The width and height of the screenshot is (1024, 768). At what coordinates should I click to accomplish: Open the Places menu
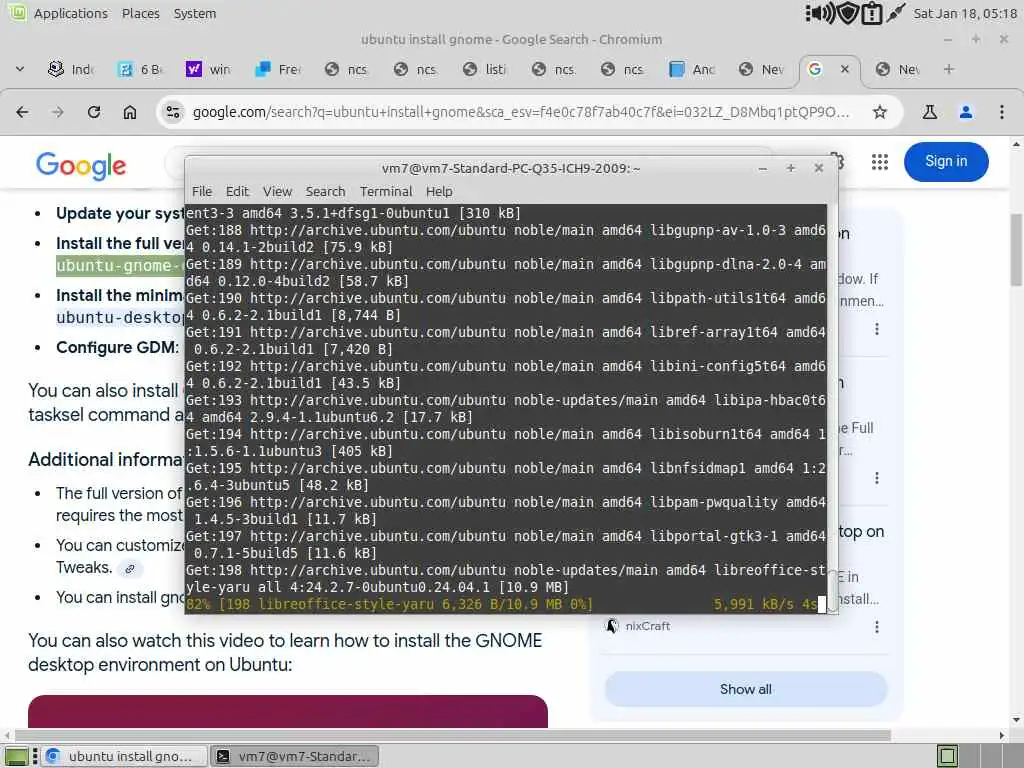pyautogui.click(x=140, y=13)
